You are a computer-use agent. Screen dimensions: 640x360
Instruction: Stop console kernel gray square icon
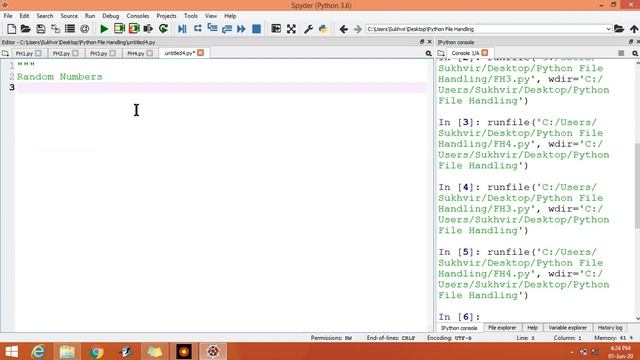coord(621,53)
